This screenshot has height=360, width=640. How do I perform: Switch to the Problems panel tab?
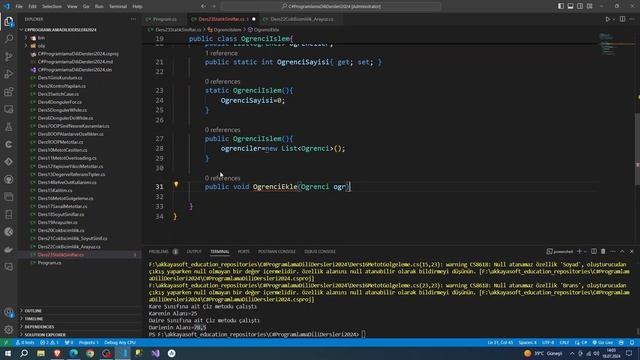pyautogui.click(x=159, y=251)
